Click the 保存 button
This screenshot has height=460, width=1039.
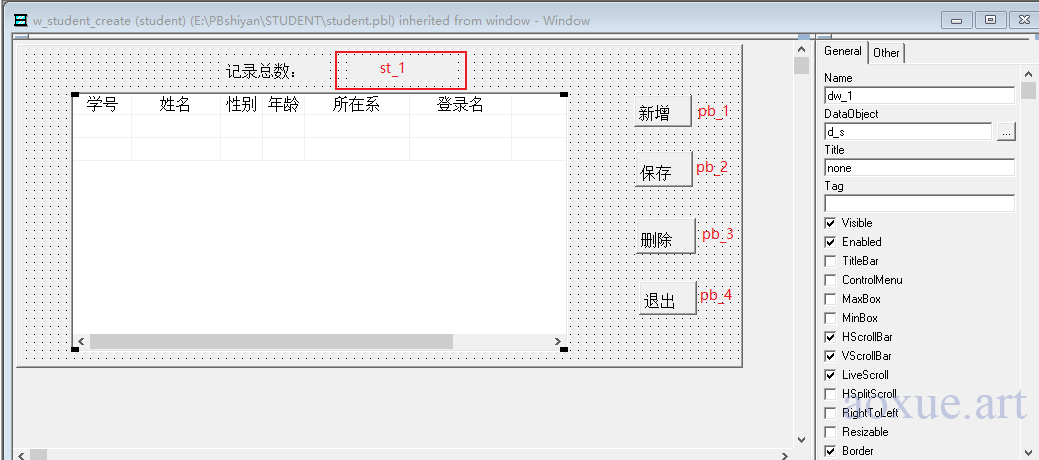pos(663,170)
